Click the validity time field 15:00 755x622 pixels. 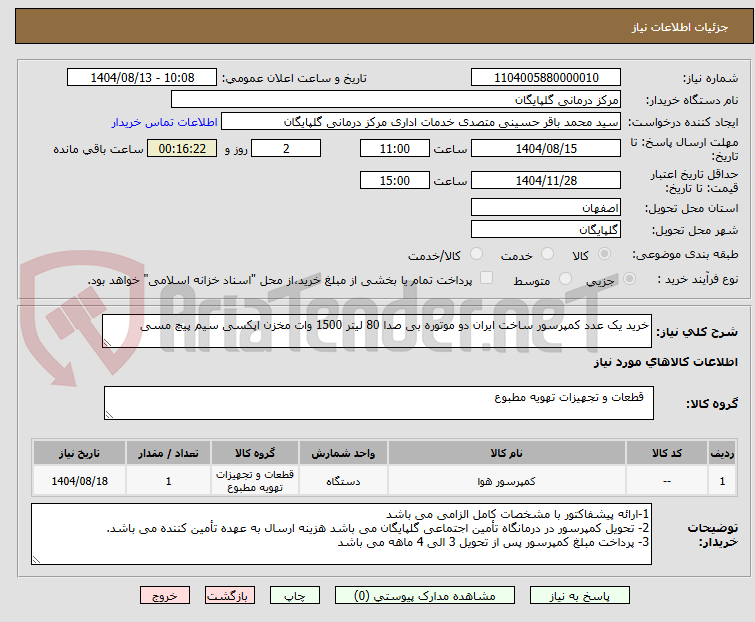pos(394,181)
